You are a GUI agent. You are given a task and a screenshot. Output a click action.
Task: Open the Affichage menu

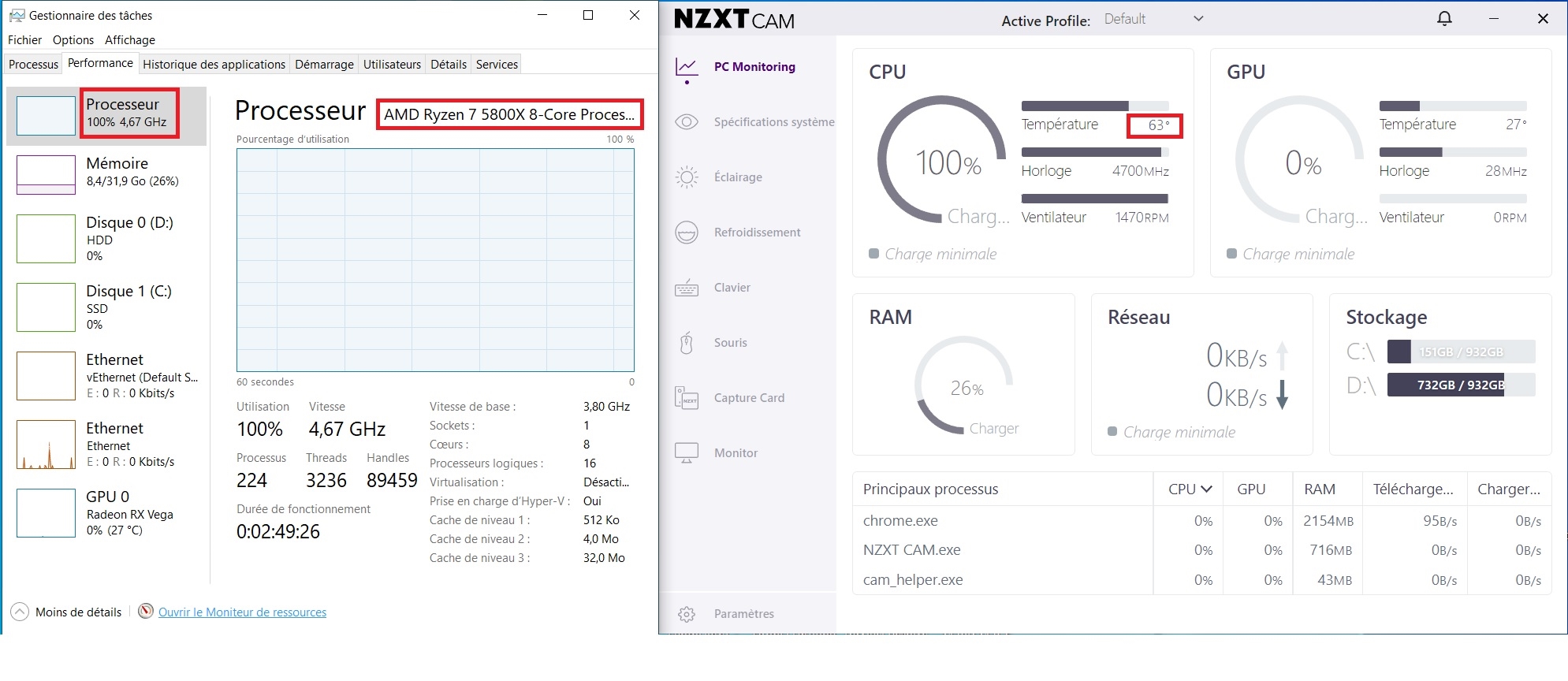click(x=130, y=40)
